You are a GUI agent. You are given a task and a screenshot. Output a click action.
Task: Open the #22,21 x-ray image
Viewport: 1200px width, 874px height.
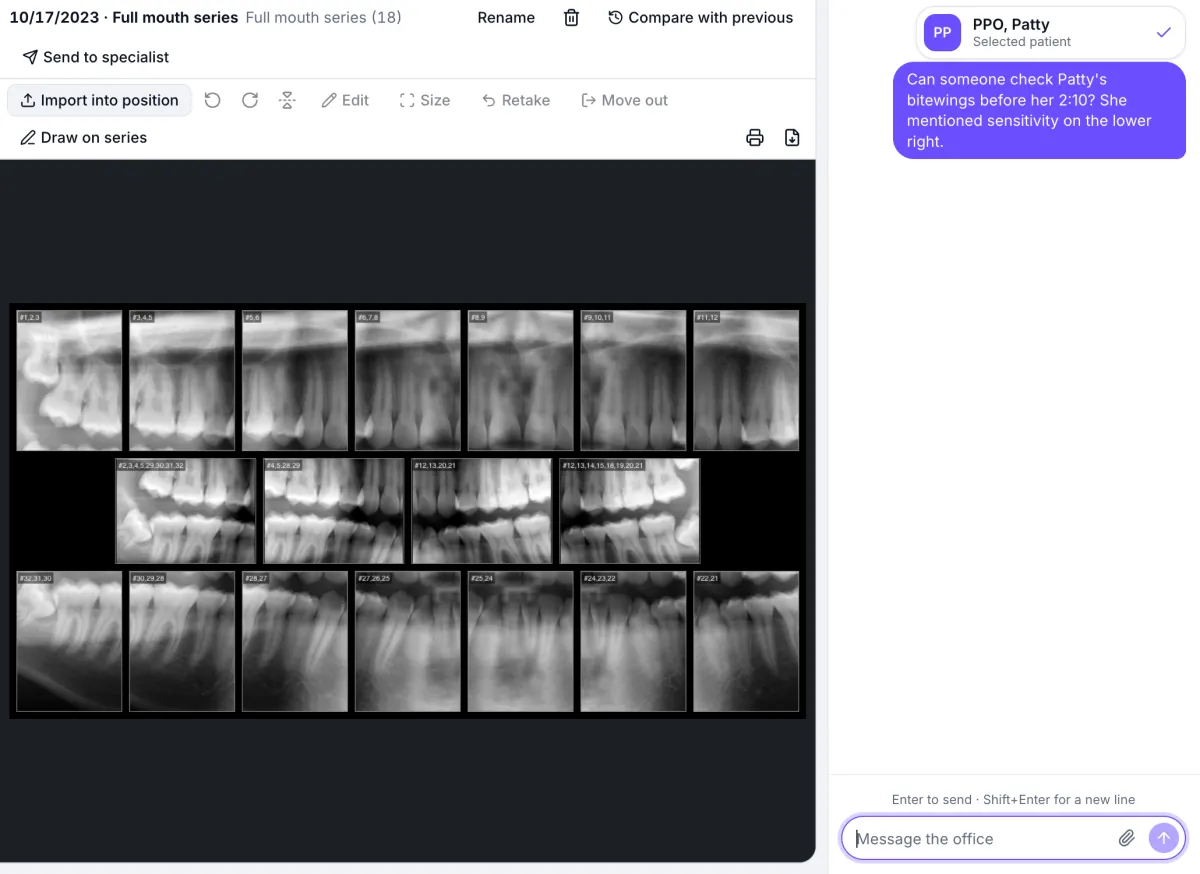coord(746,641)
